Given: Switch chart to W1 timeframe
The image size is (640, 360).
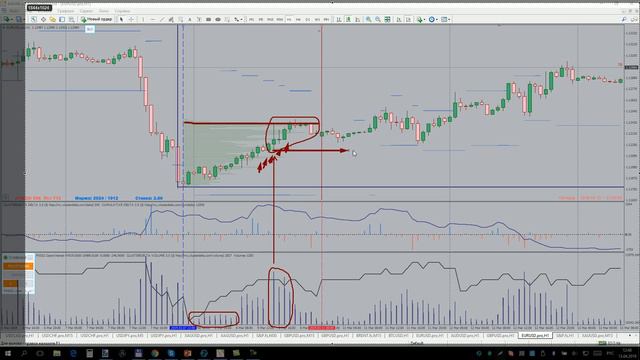Looking at the screenshot, I should 317,19.
